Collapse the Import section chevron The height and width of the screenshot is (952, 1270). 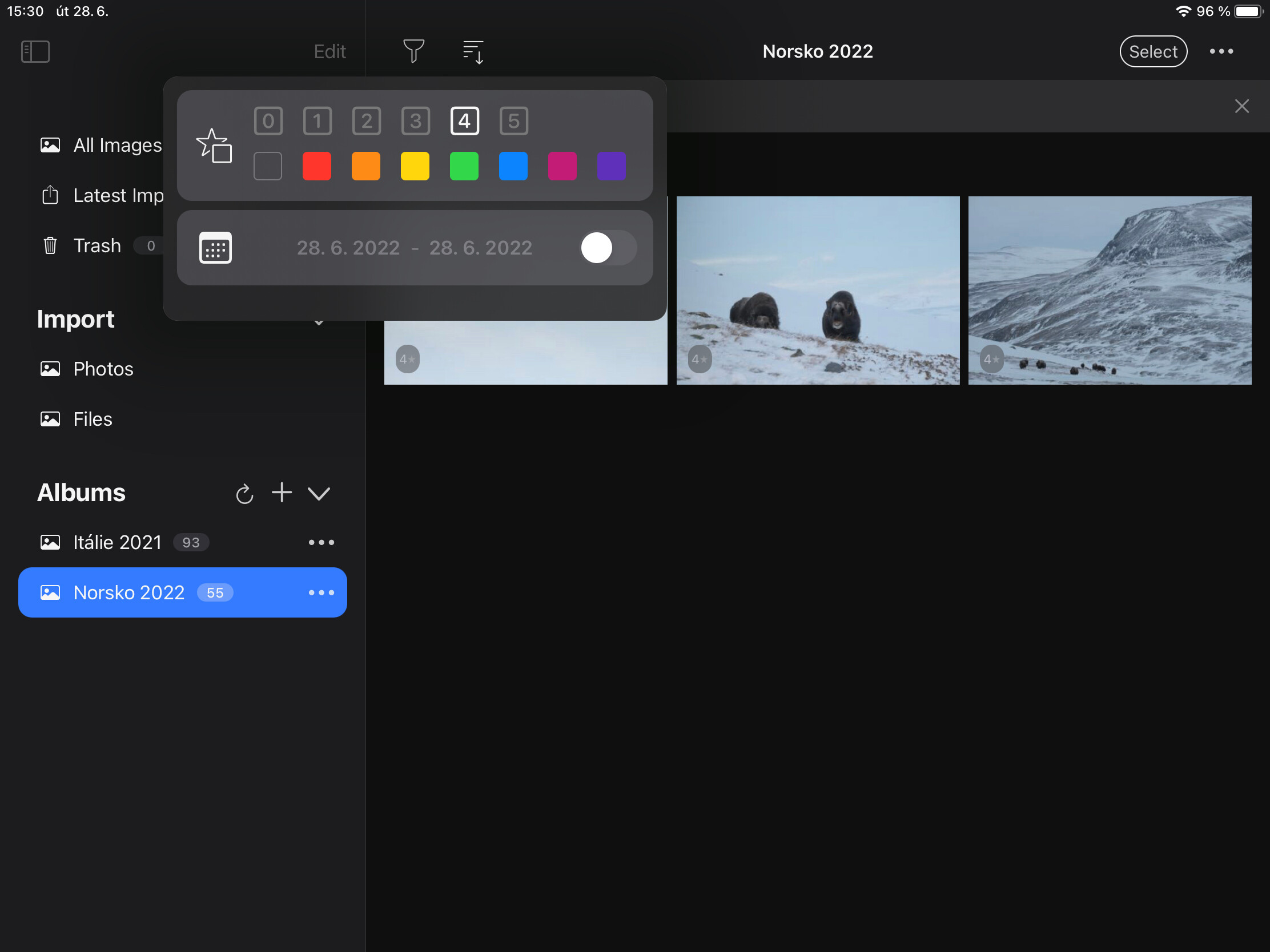(319, 322)
